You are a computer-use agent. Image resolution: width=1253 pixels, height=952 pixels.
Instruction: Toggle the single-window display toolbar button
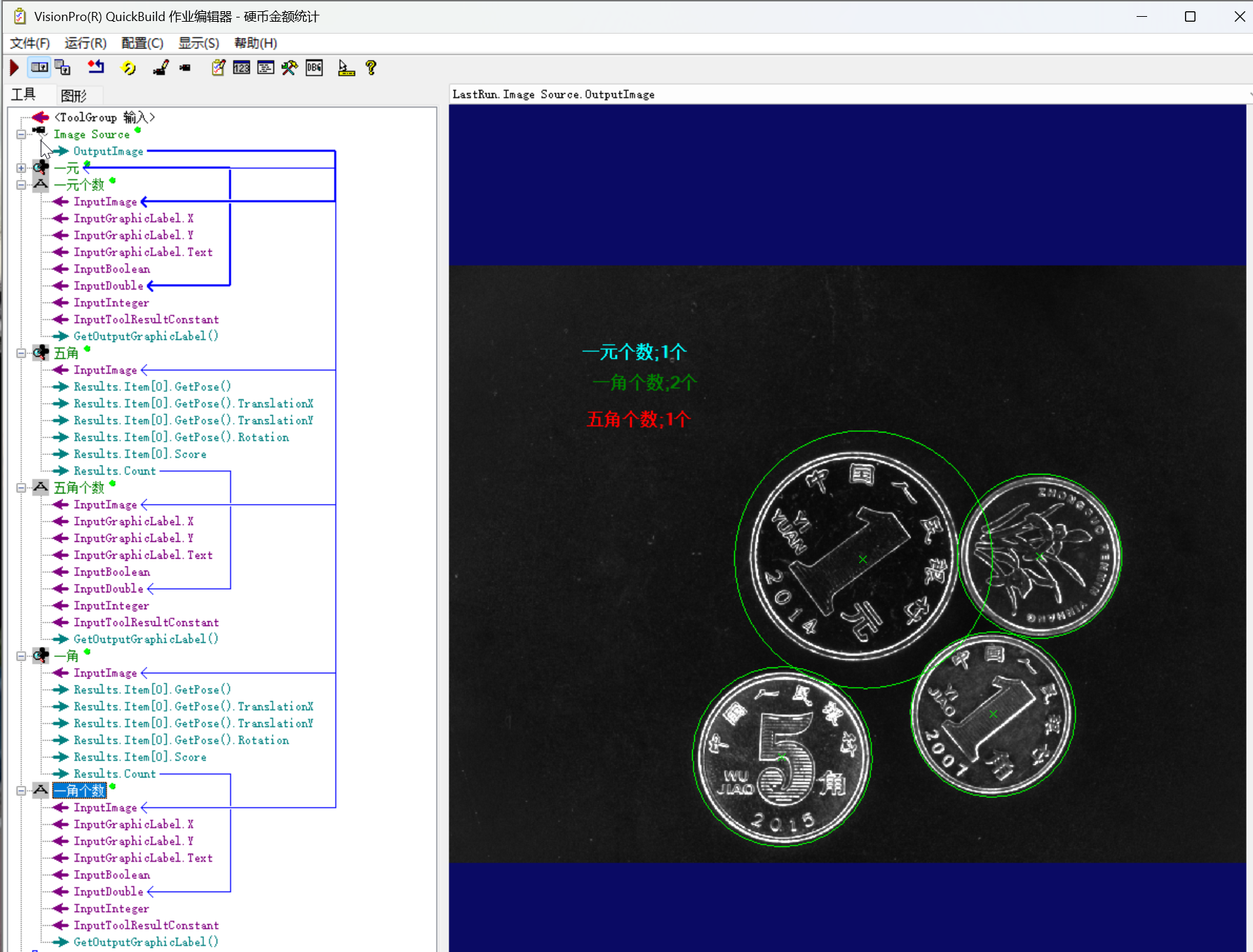coord(39,68)
